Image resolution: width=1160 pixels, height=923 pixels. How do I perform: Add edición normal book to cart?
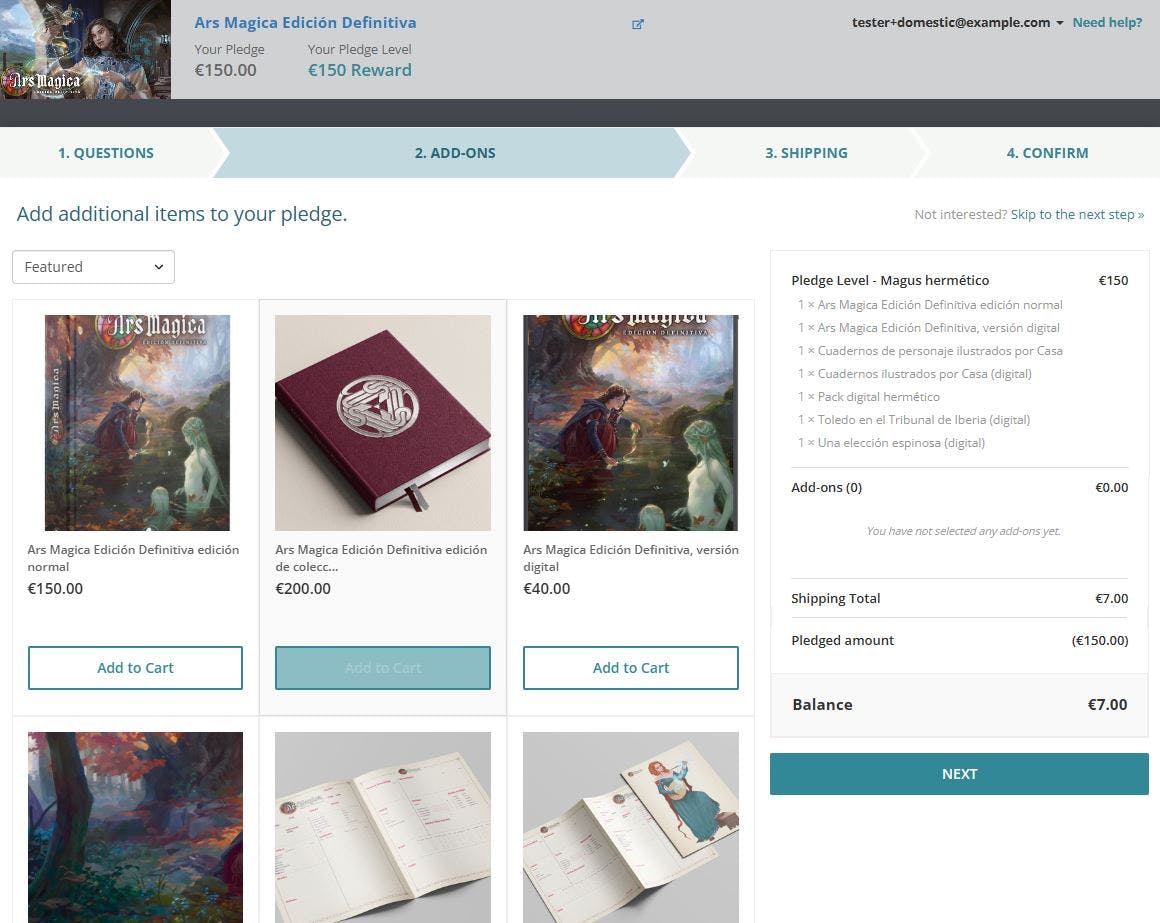point(135,668)
